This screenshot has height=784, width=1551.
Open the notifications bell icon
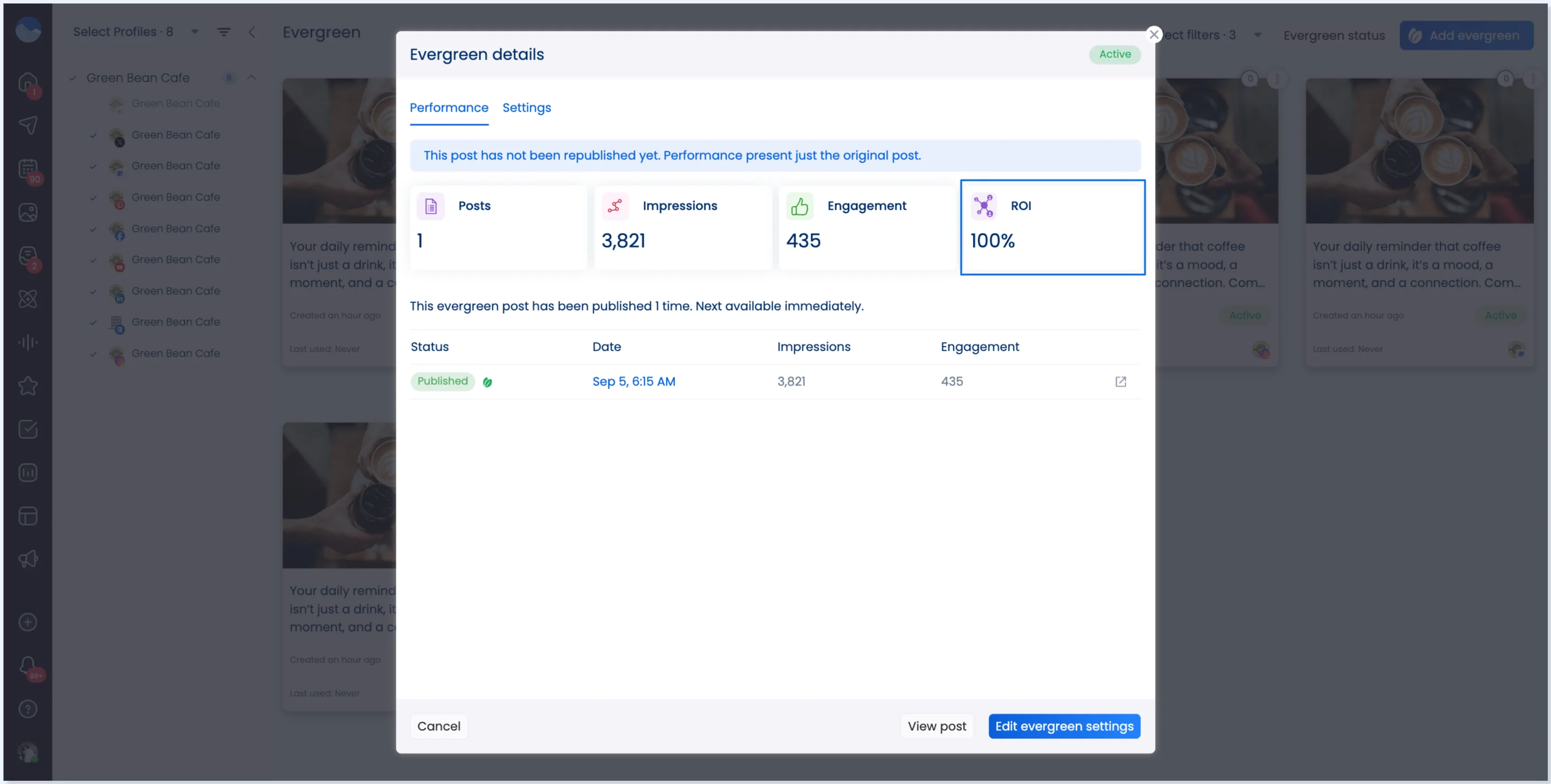28,666
